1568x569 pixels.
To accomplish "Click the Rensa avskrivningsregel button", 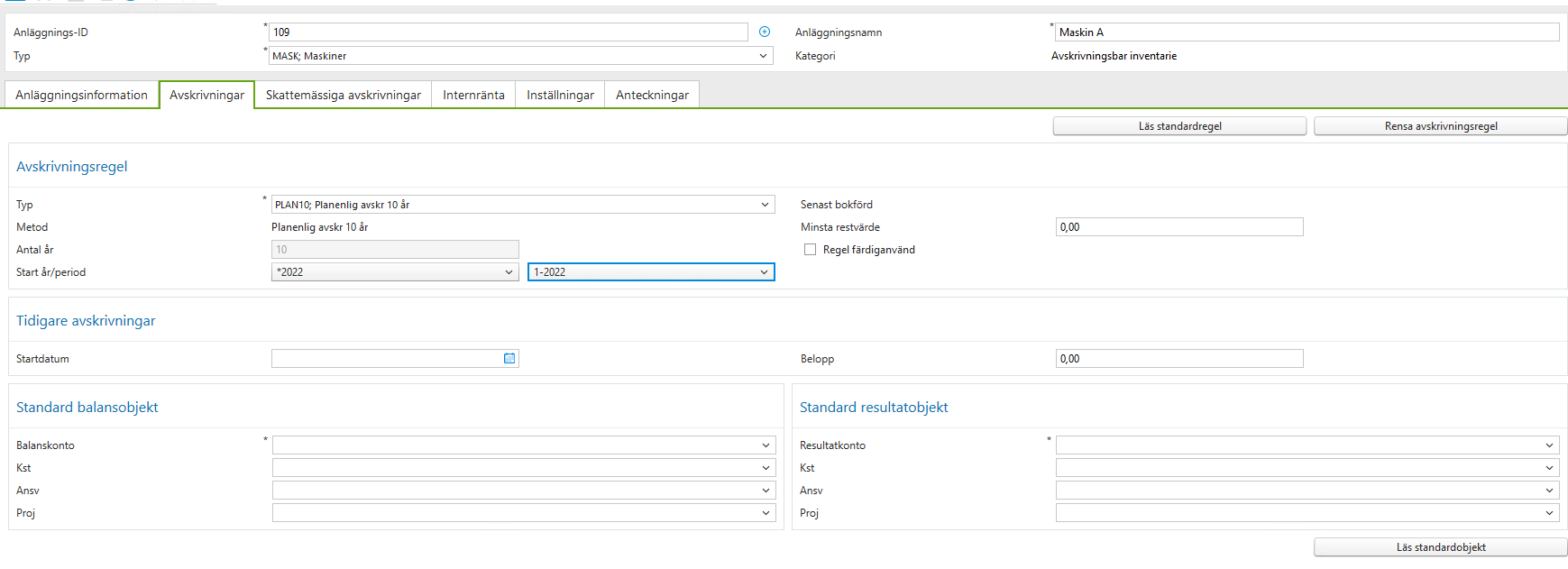I will (1440, 126).
